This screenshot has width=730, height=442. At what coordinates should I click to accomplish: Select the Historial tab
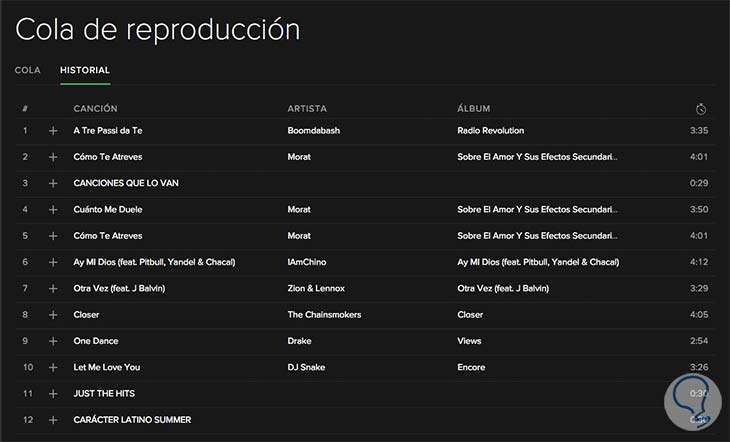[85, 70]
